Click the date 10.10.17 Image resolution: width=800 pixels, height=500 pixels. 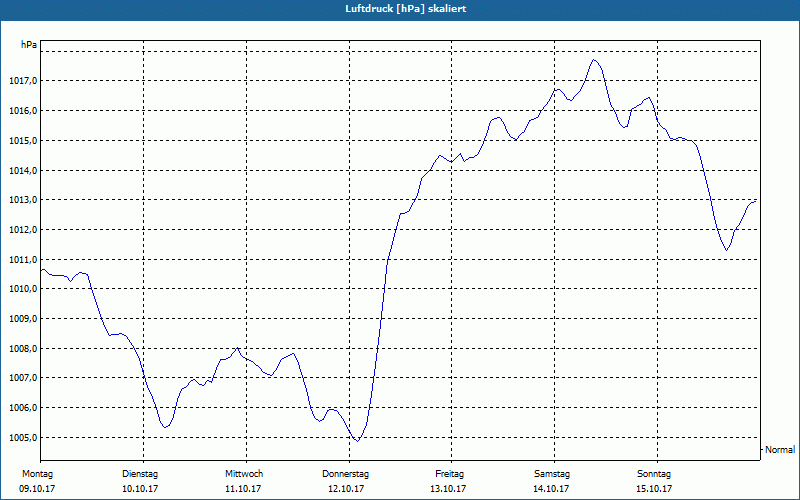pos(140,489)
